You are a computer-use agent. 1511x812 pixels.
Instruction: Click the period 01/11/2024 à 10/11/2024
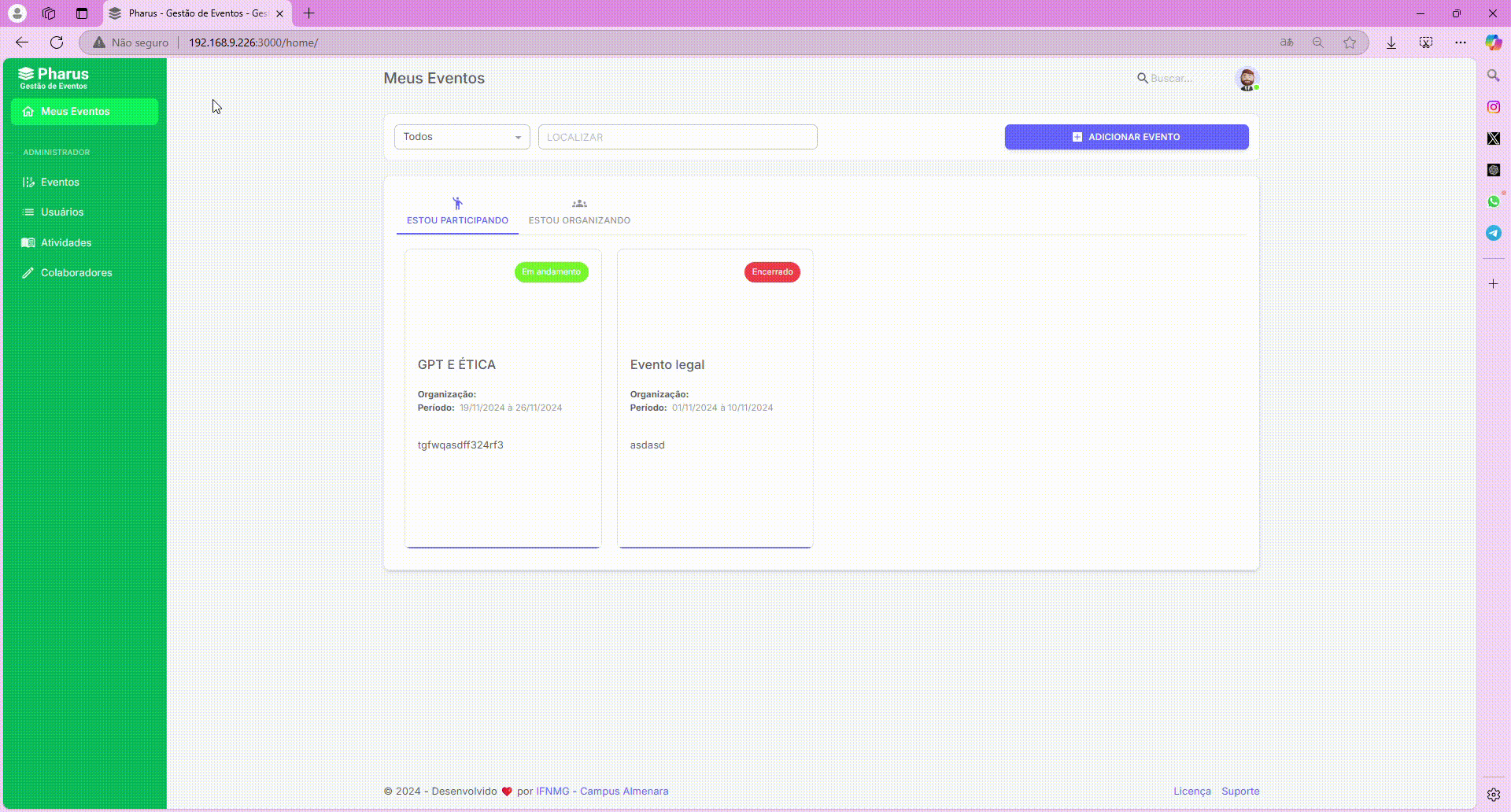click(722, 408)
